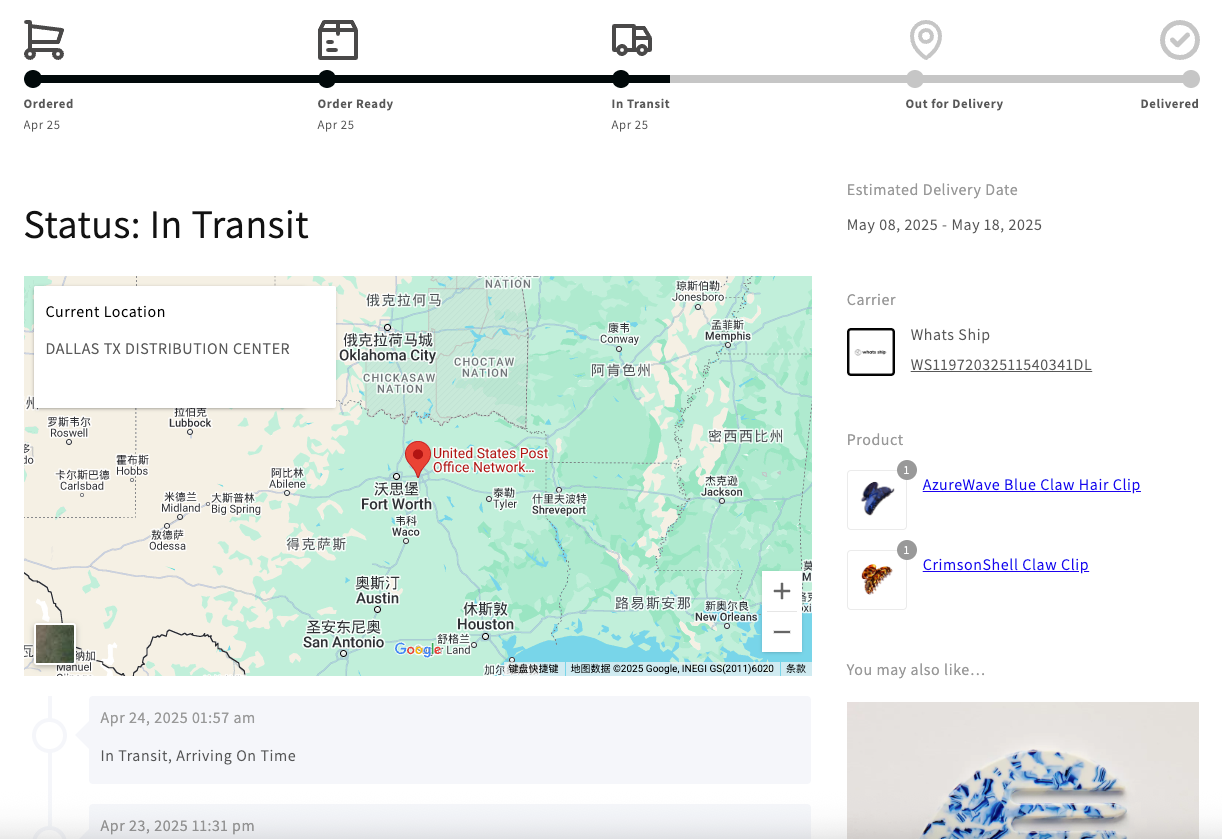Open tracking number WS11972032511540341DL
This screenshot has width=1222, height=839.
pyautogui.click(x=1001, y=365)
